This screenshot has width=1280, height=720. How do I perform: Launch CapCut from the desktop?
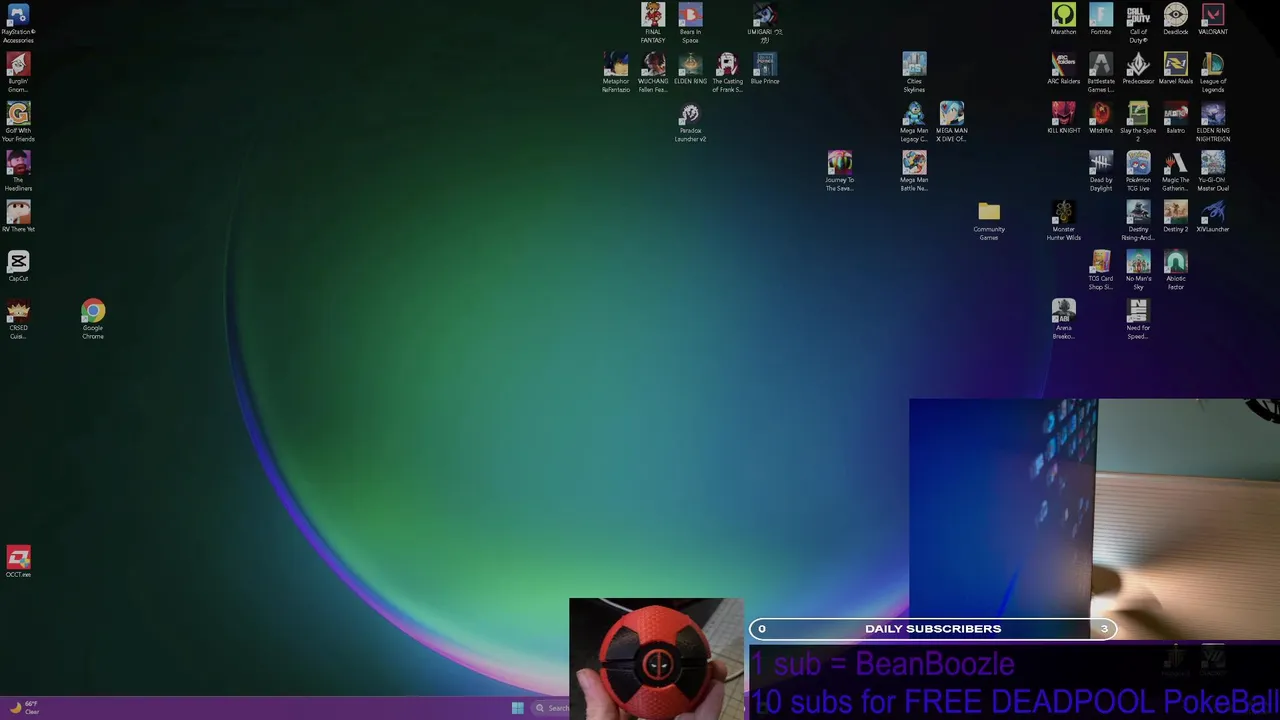tap(18, 265)
